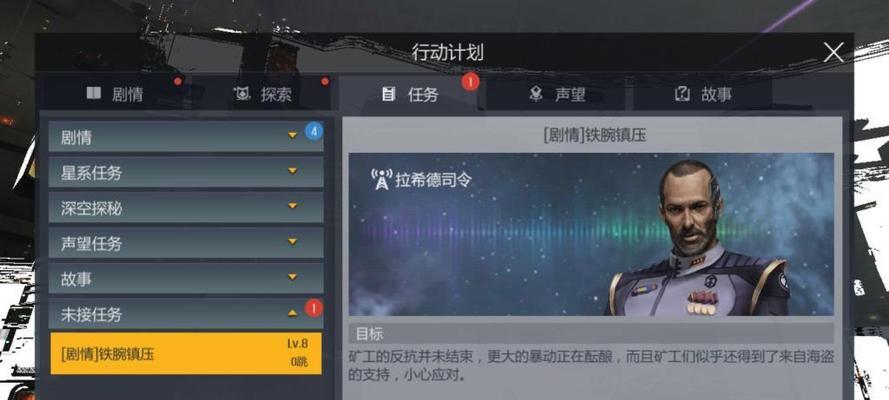The height and width of the screenshot is (400, 889).
Task: Click the book icon on 剧情 tab
Action: click(x=94, y=93)
